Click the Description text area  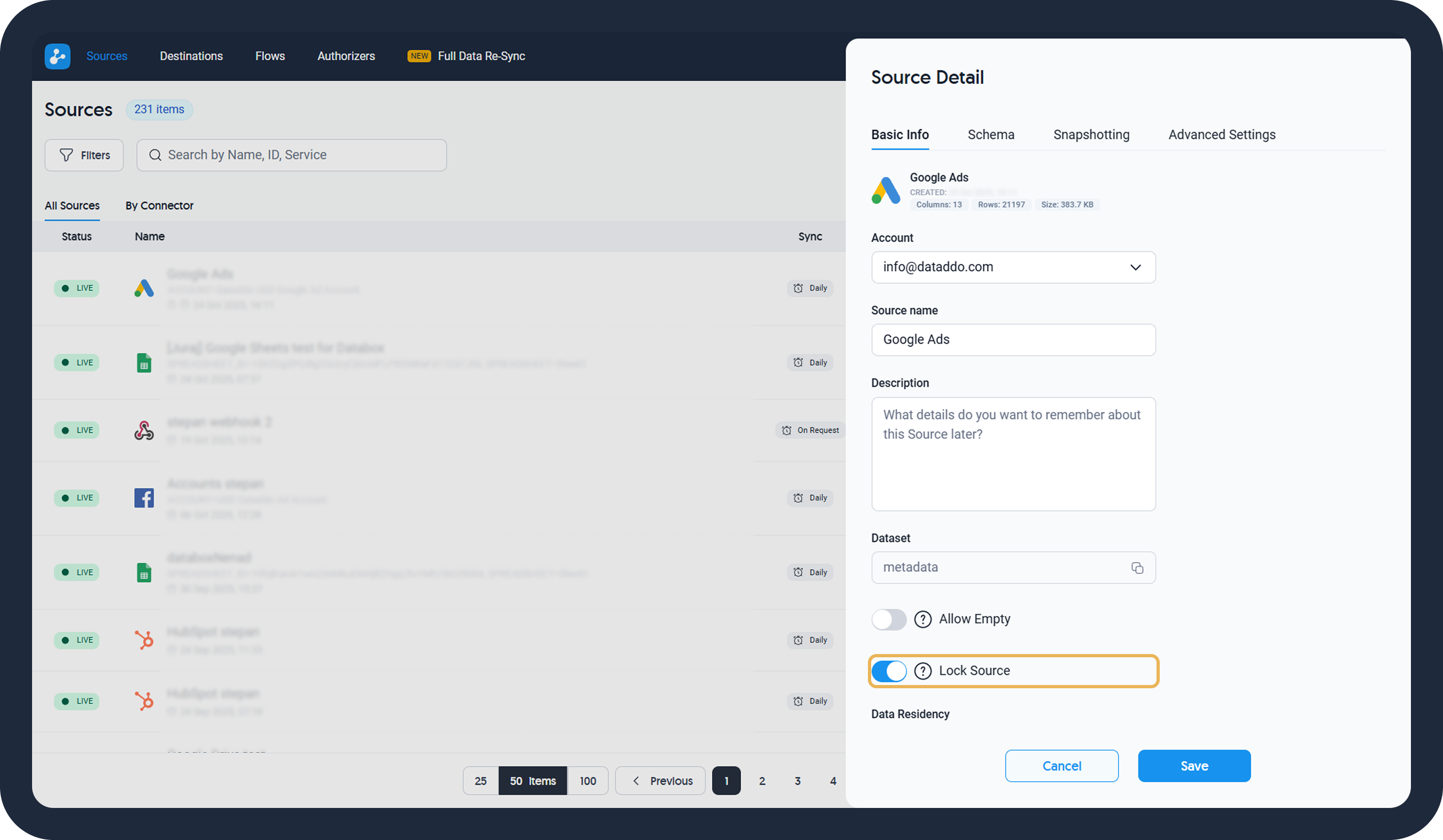[x=1013, y=454]
